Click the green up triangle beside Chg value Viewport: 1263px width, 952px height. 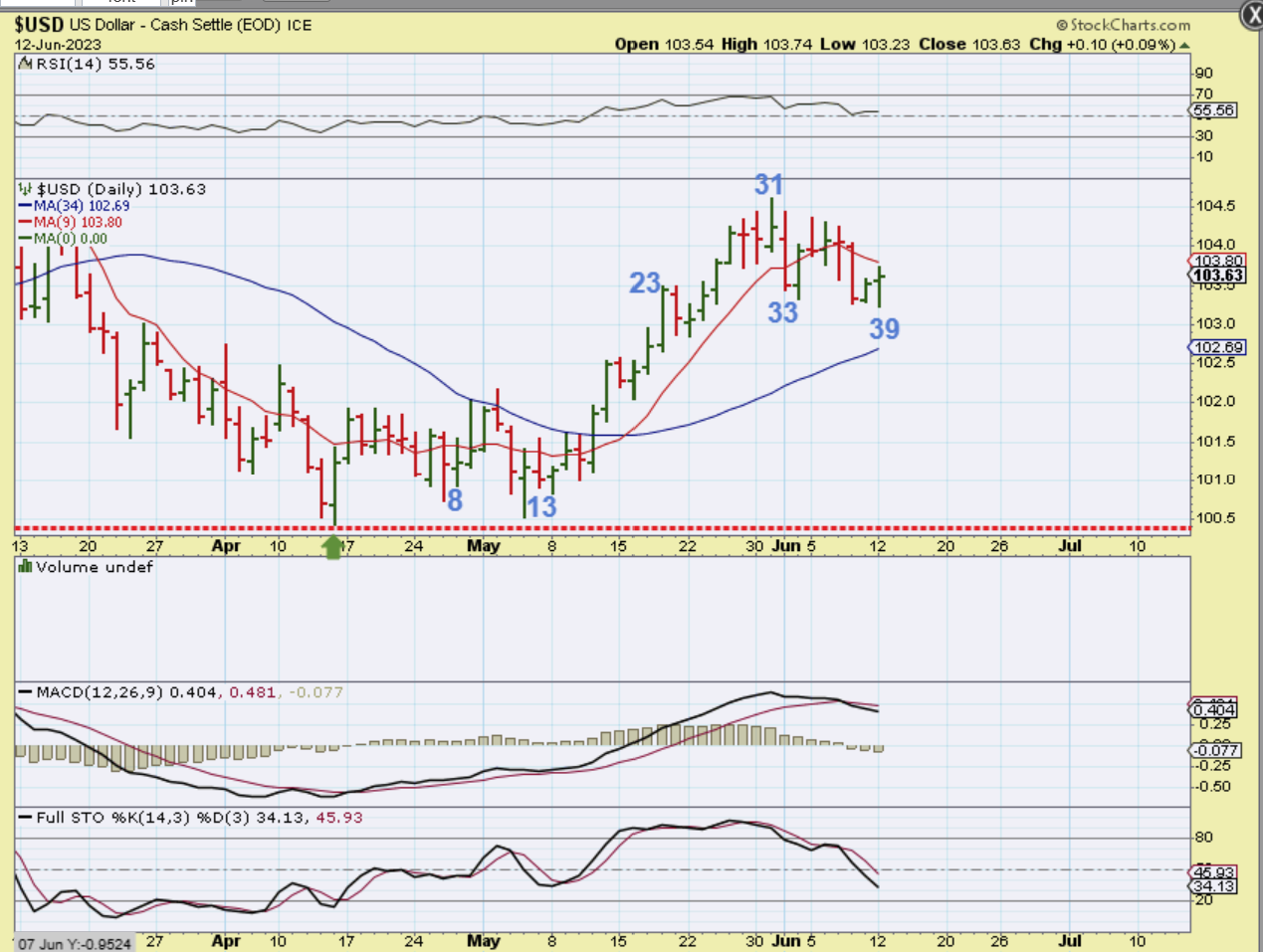(1184, 46)
